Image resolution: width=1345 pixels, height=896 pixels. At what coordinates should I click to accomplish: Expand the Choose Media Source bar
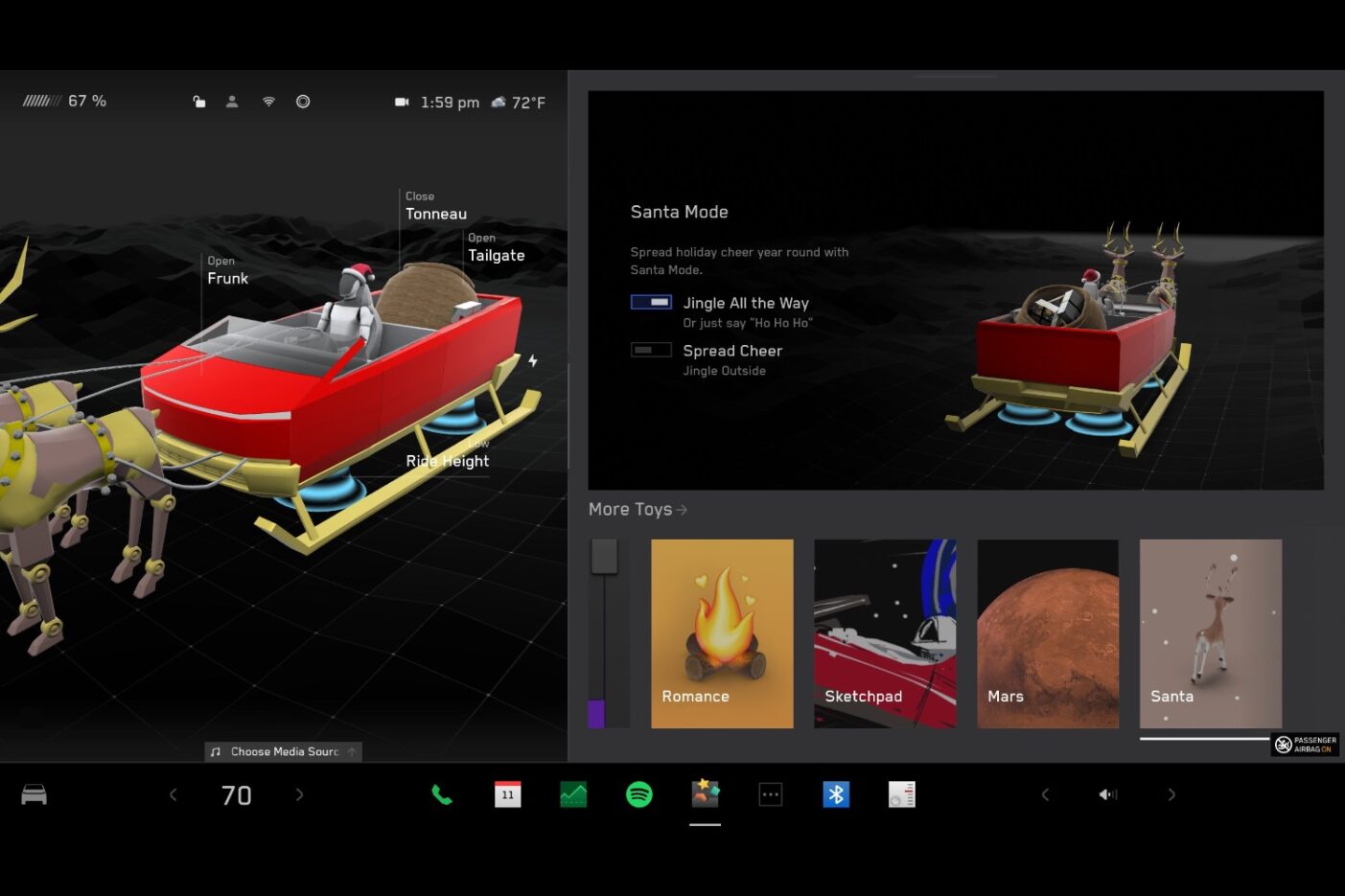[284, 751]
